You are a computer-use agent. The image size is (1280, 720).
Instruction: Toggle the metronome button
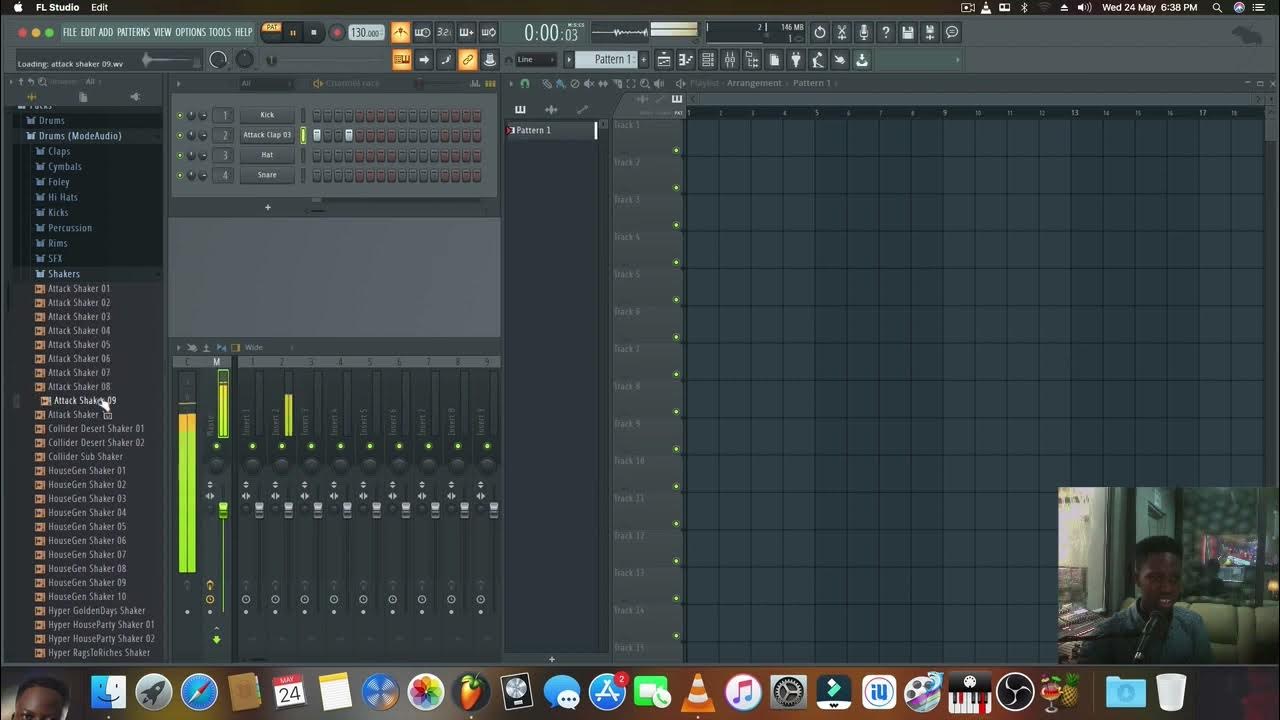coord(400,33)
